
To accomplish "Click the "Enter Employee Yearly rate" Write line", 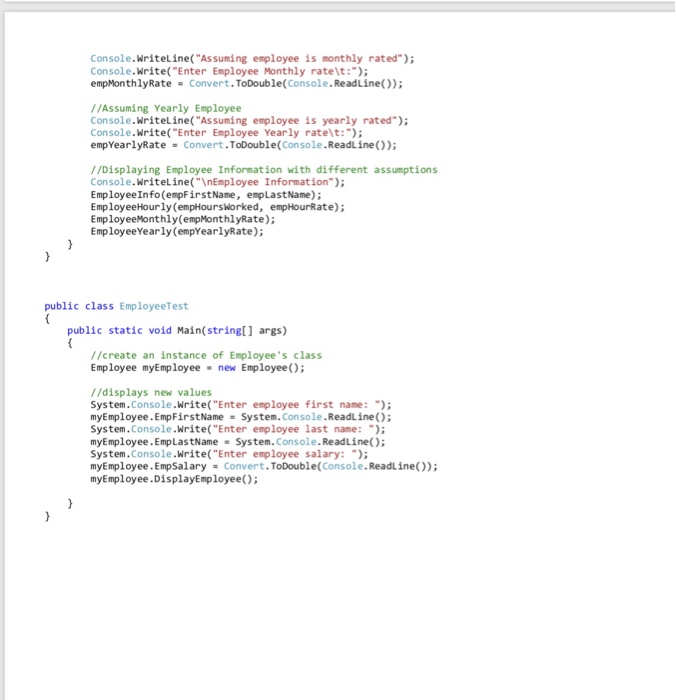I will pos(226,133).
